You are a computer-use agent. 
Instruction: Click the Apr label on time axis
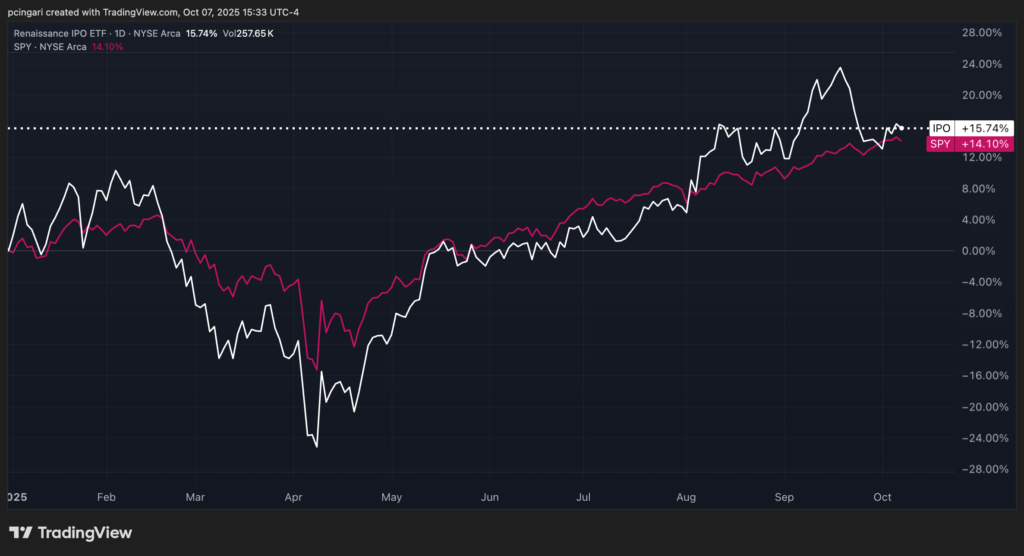(x=293, y=497)
